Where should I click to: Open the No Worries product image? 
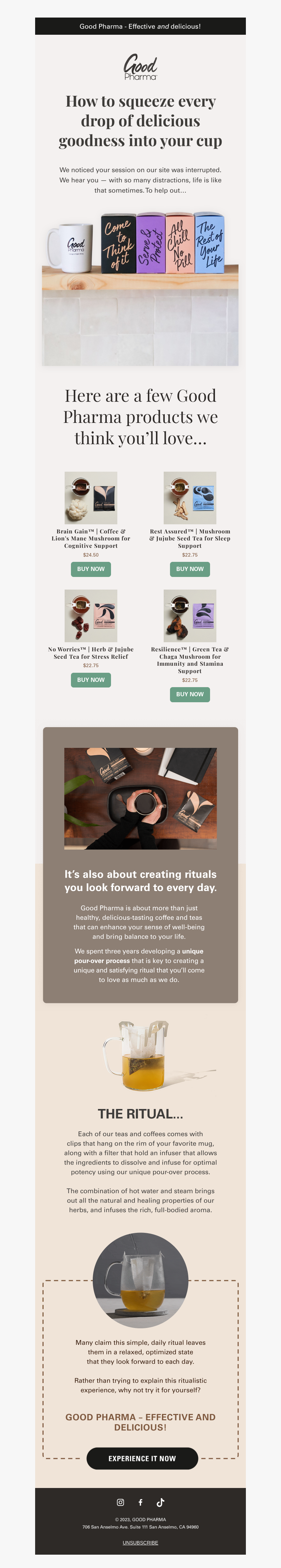point(91,616)
